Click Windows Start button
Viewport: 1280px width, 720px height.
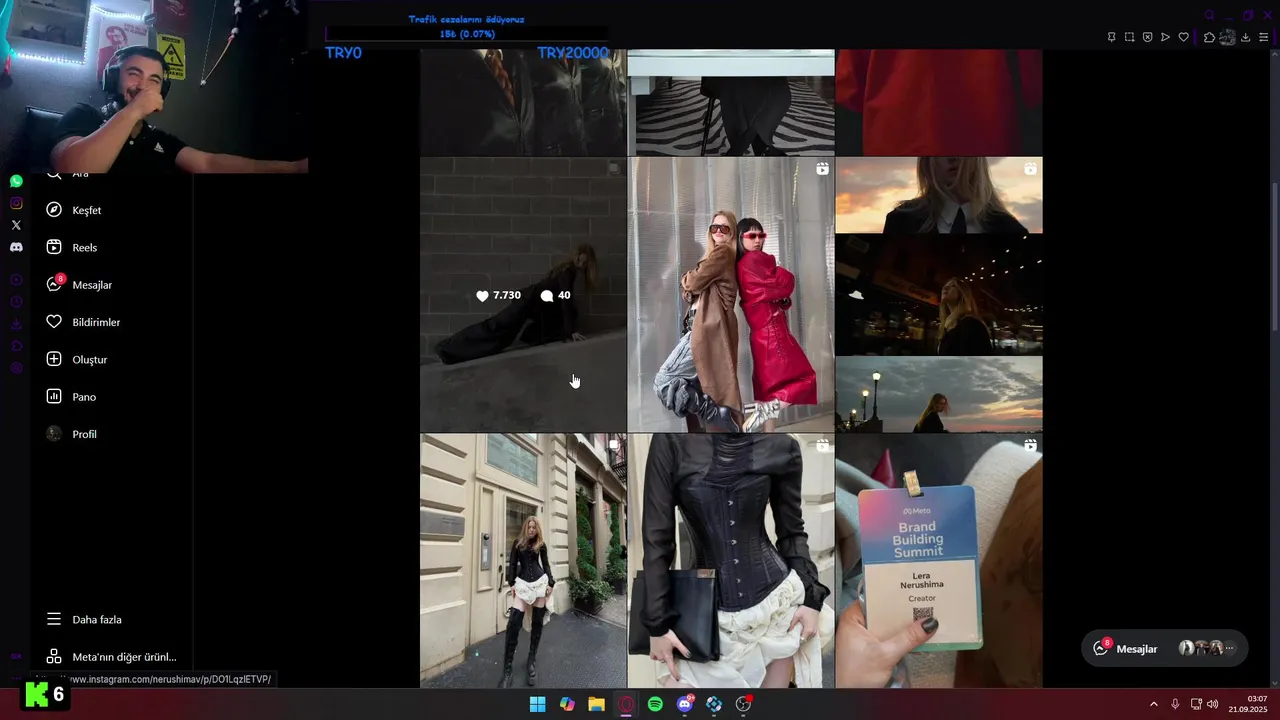(x=537, y=704)
